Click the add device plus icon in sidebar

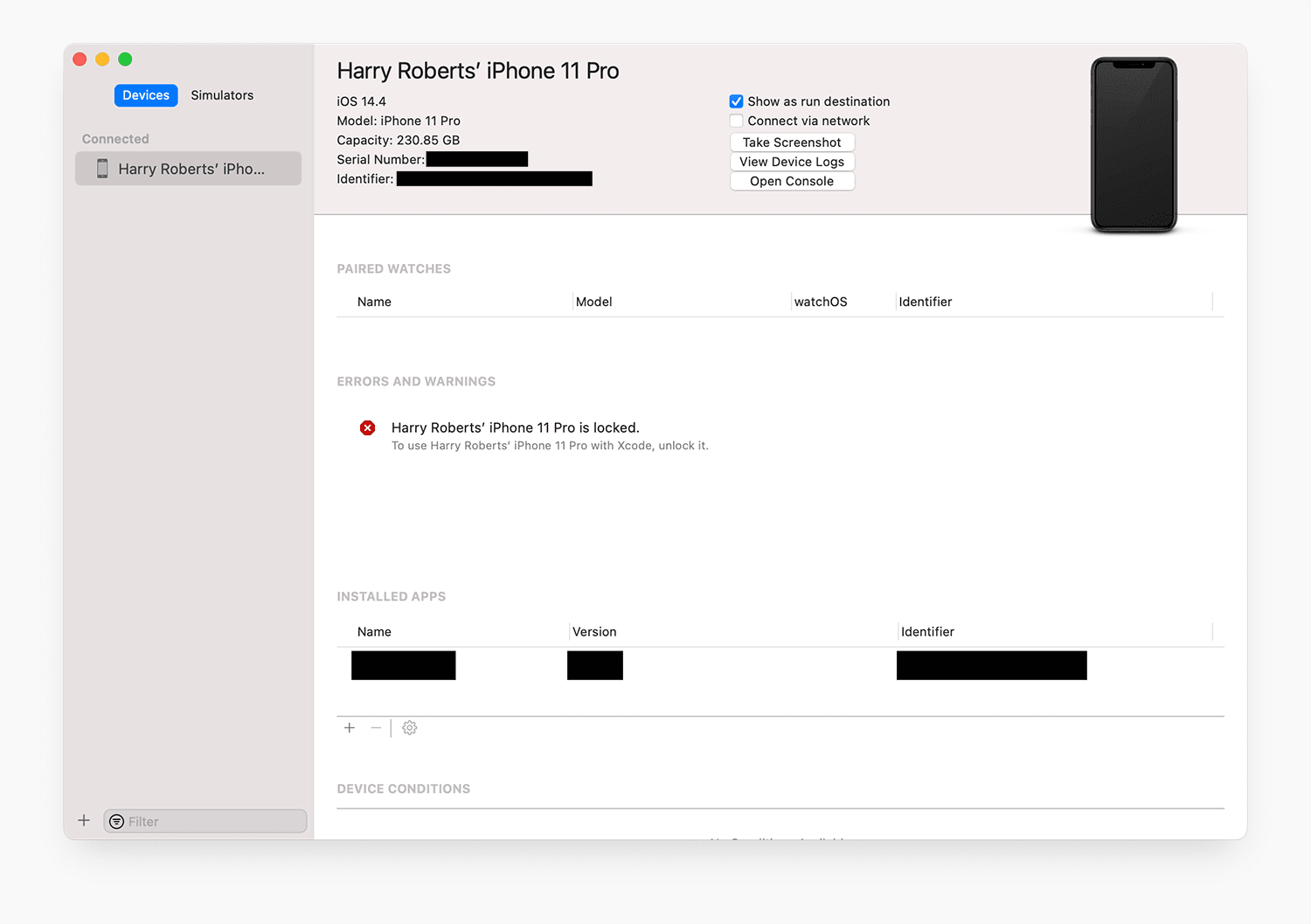(84, 820)
